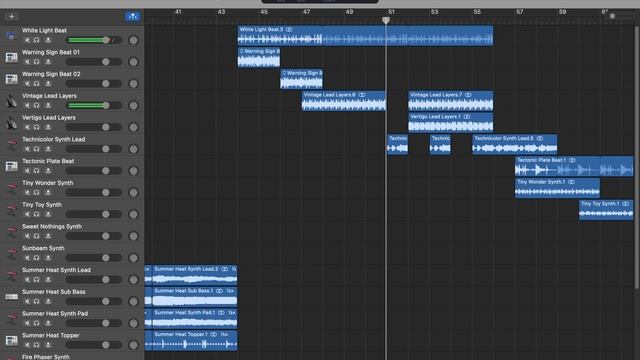Viewport: 640px width, 360px height.
Task: Select the Summer Heat Sub Bass.1 region
Action: point(195,297)
